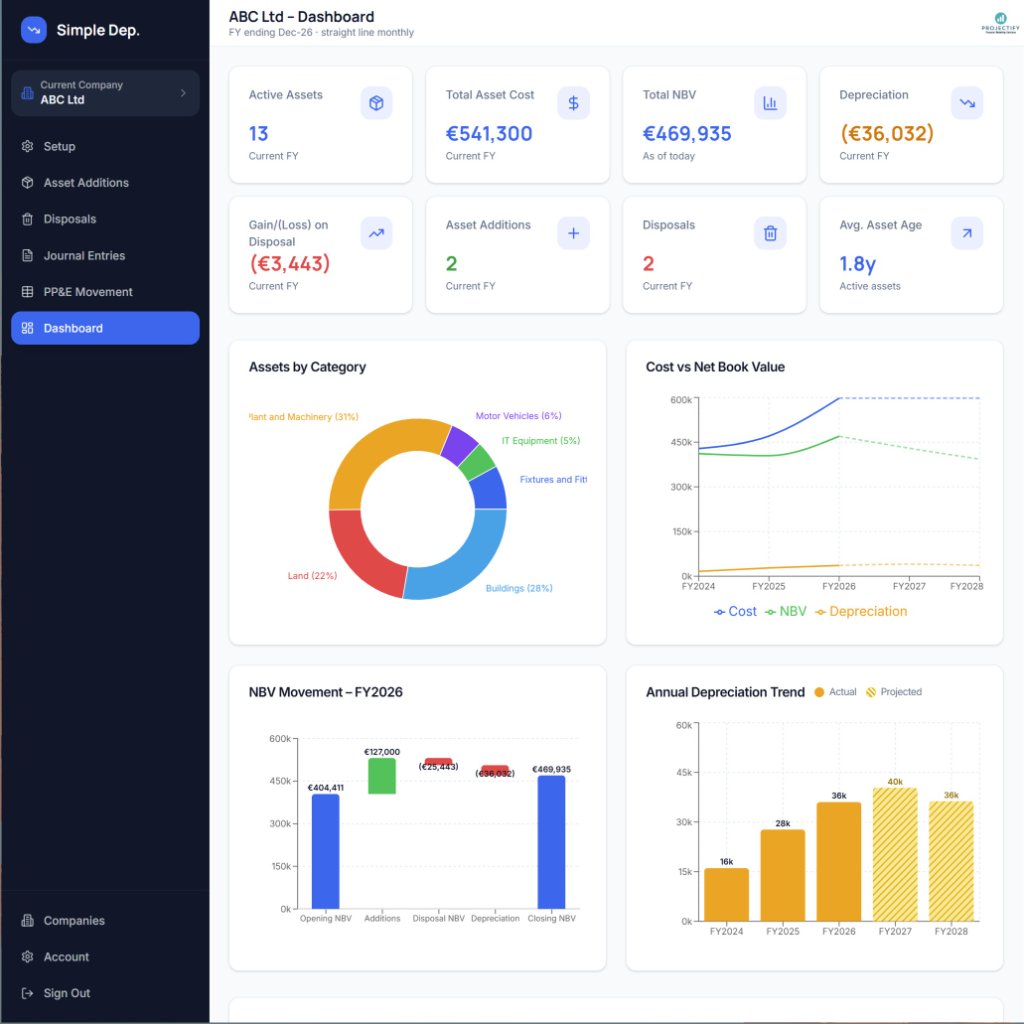Click the Depreciation trending-down icon
This screenshot has height=1024, width=1024.
pos(967,103)
